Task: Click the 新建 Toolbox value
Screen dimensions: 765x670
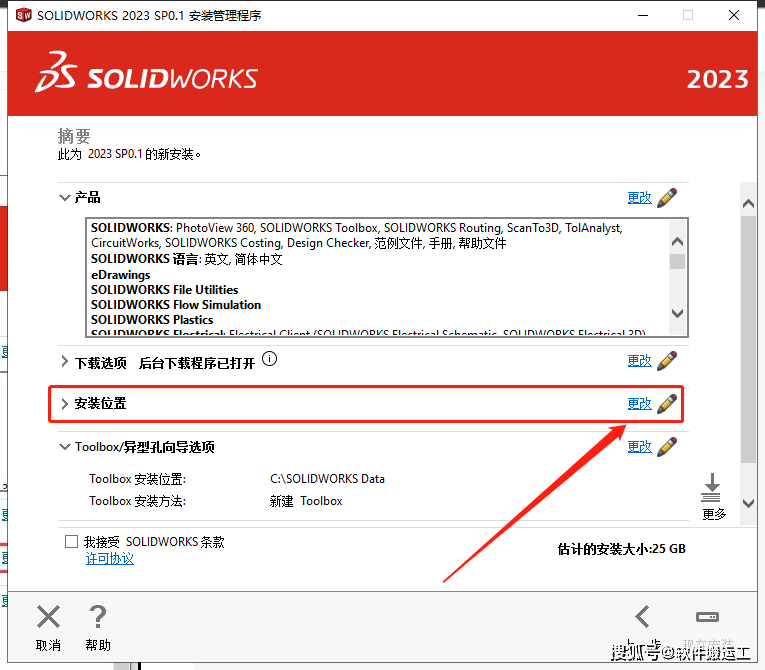Action: (x=306, y=501)
